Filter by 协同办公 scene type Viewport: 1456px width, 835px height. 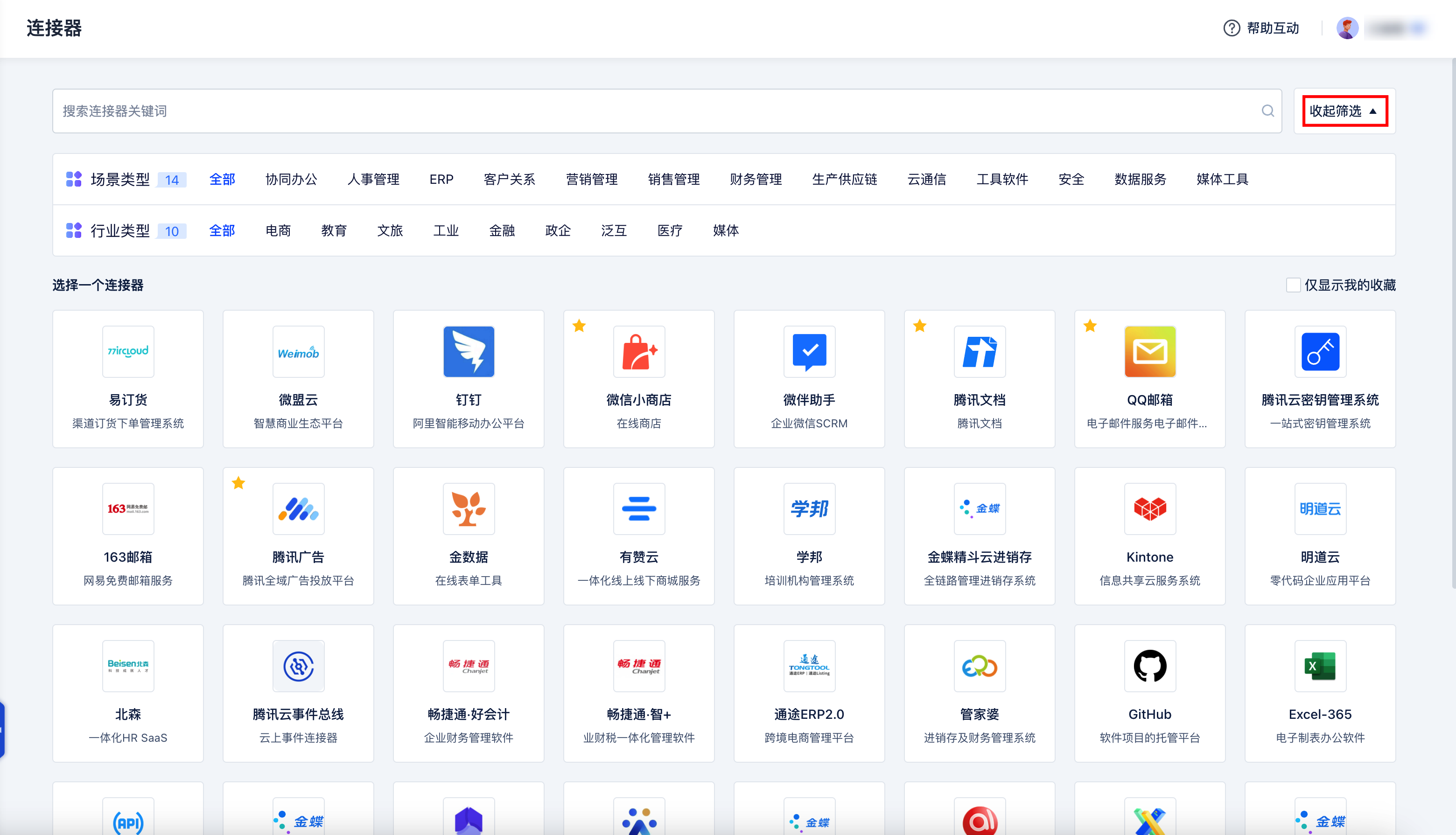click(x=291, y=180)
